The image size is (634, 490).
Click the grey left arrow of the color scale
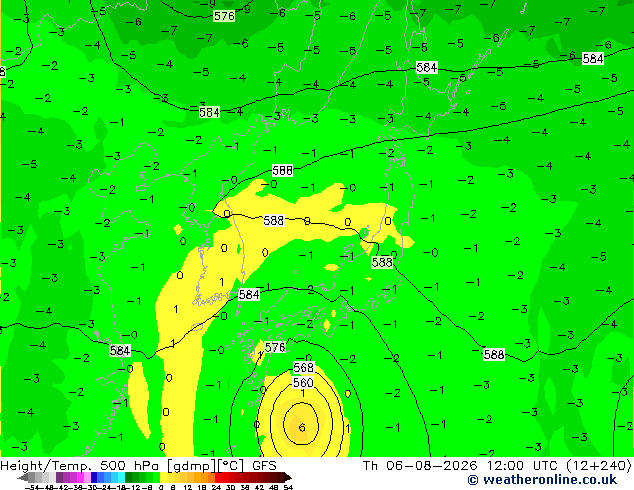point(23,478)
